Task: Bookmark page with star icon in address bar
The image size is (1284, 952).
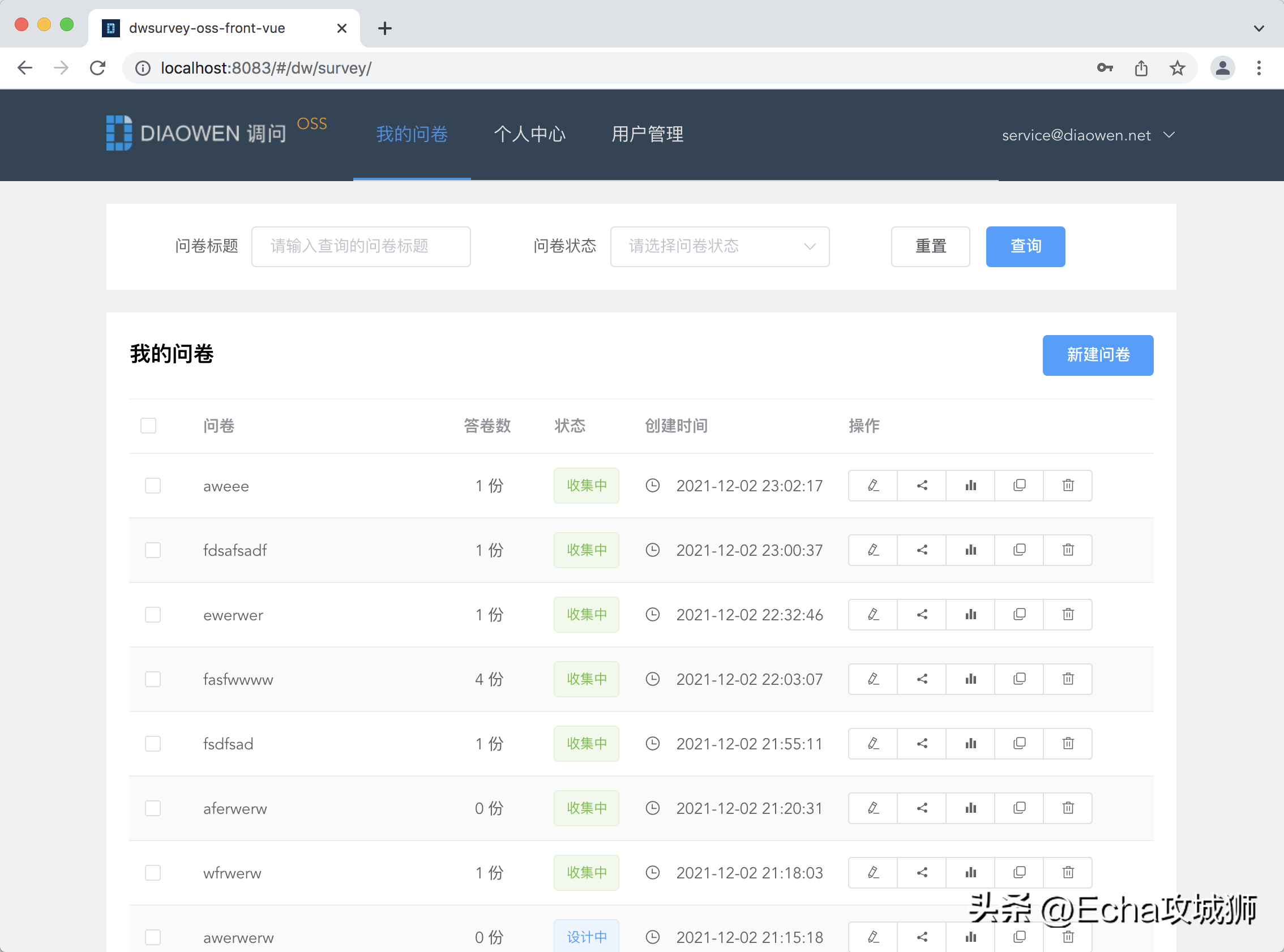Action: pyautogui.click(x=1177, y=68)
